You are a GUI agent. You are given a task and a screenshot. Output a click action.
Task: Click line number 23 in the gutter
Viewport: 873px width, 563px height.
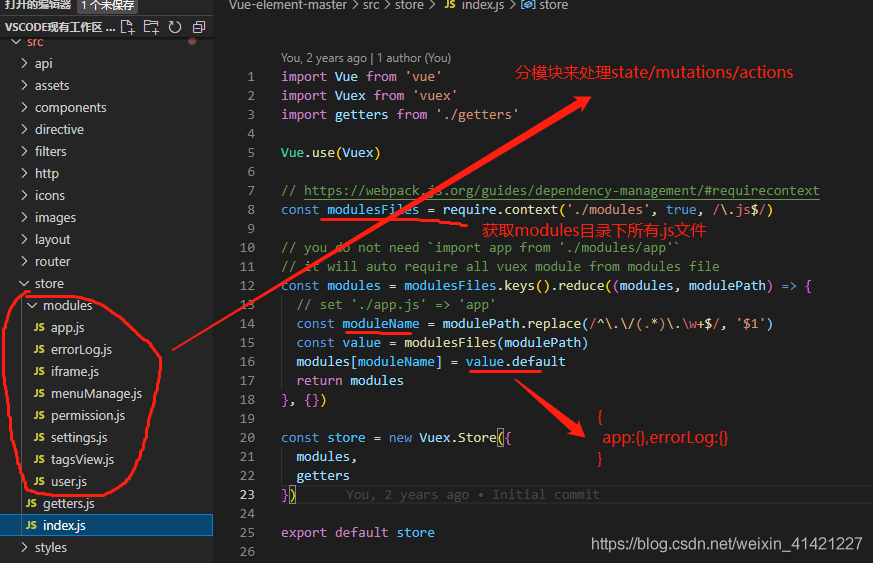coord(247,495)
